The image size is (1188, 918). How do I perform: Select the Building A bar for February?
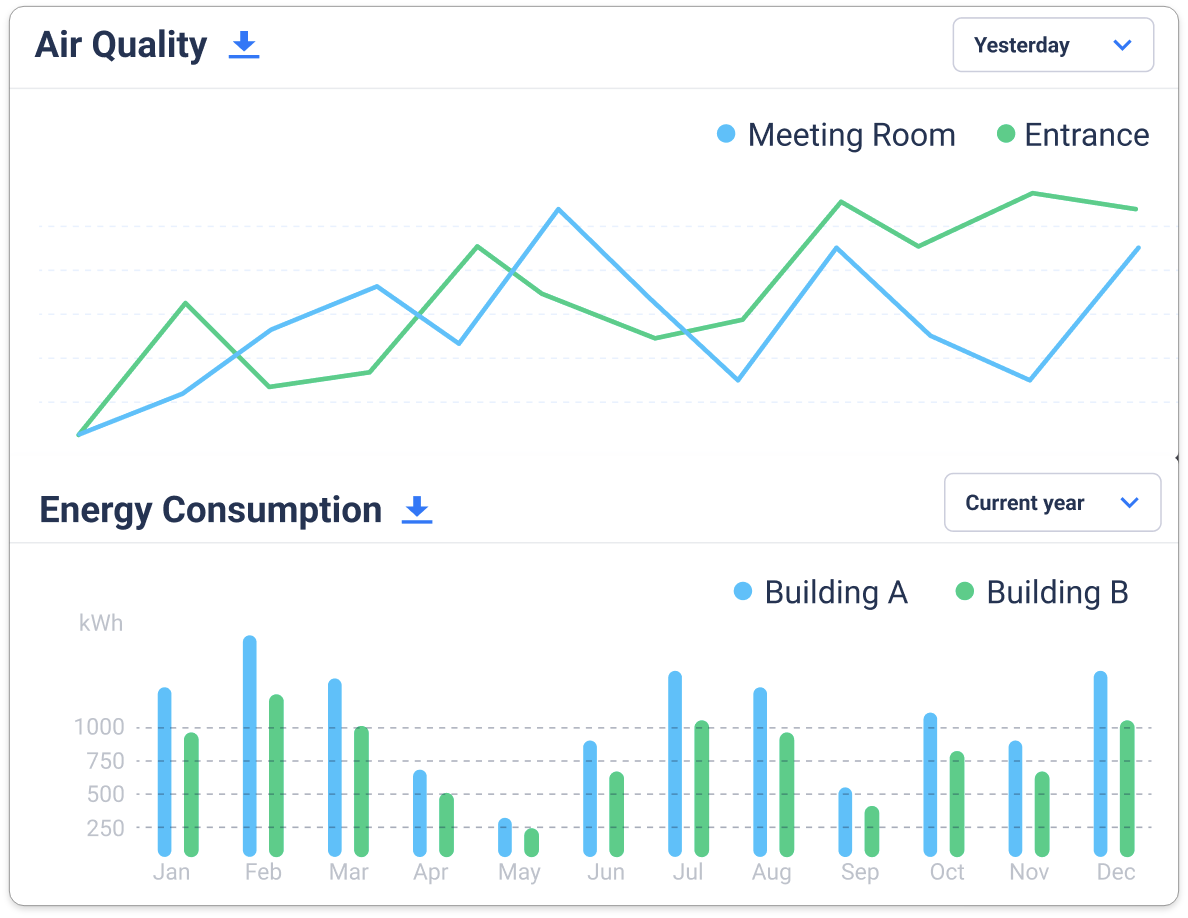click(x=250, y=745)
